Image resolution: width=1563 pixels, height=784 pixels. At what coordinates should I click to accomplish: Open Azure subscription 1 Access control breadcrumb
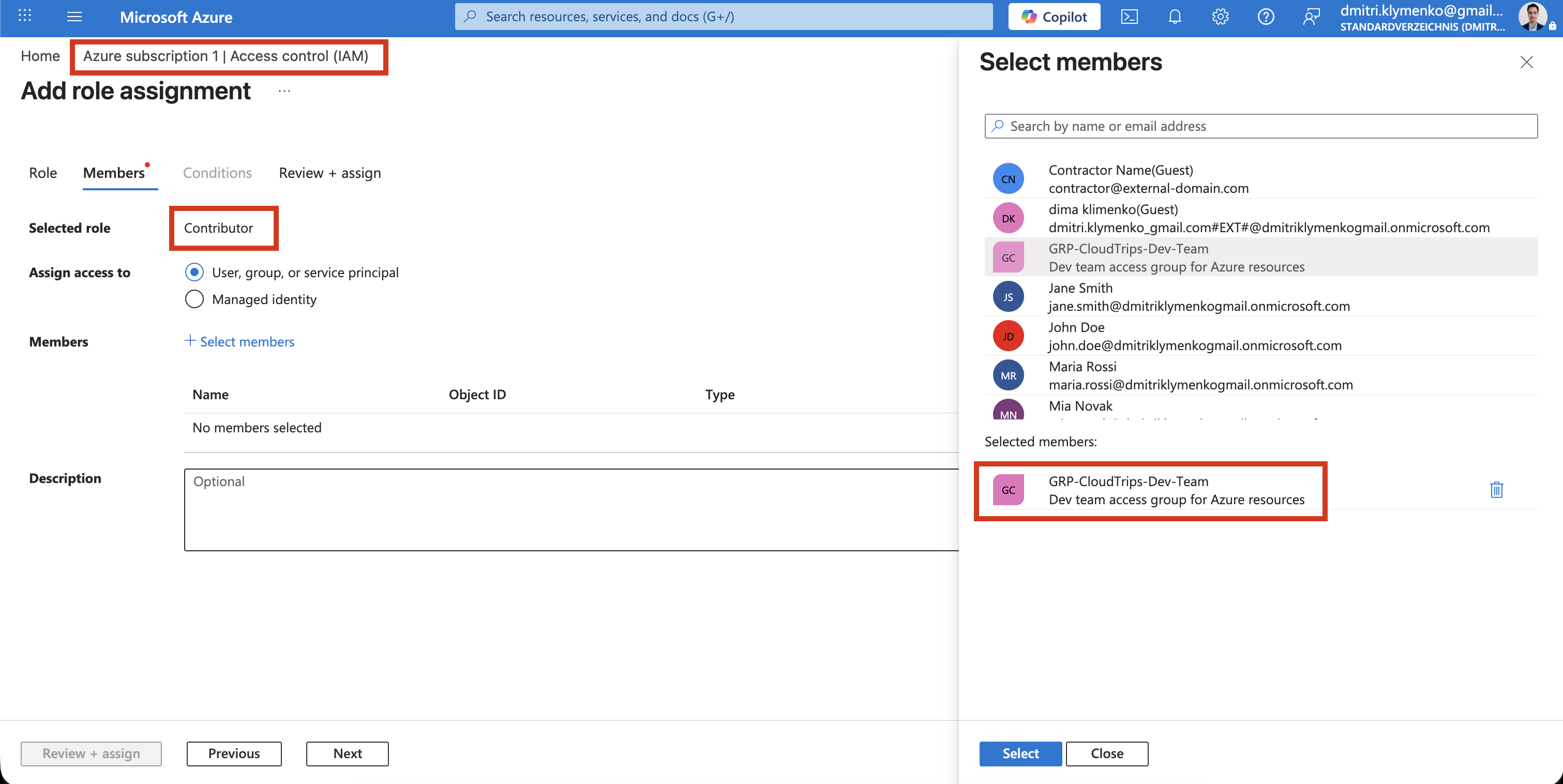click(226, 56)
